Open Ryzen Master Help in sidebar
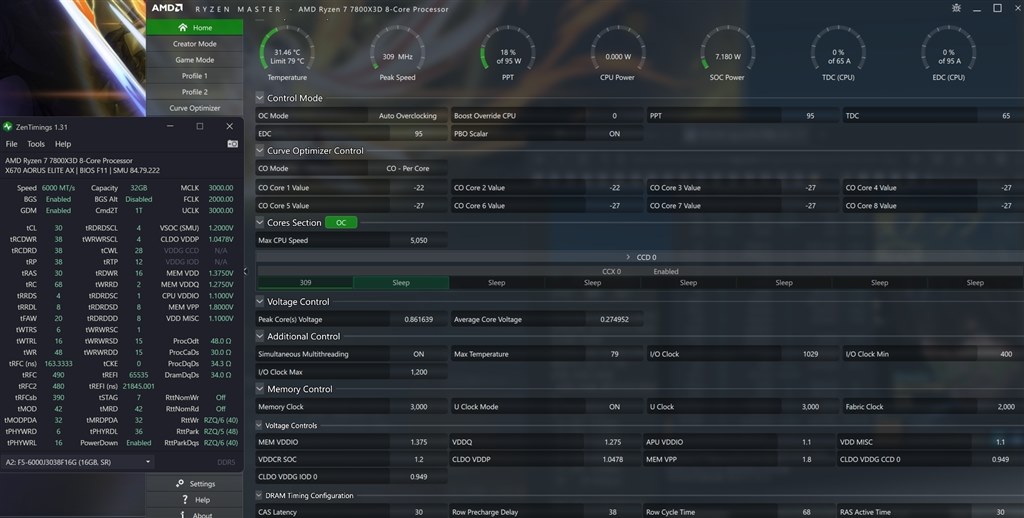Image resolution: width=1024 pixels, height=518 pixels. point(195,500)
